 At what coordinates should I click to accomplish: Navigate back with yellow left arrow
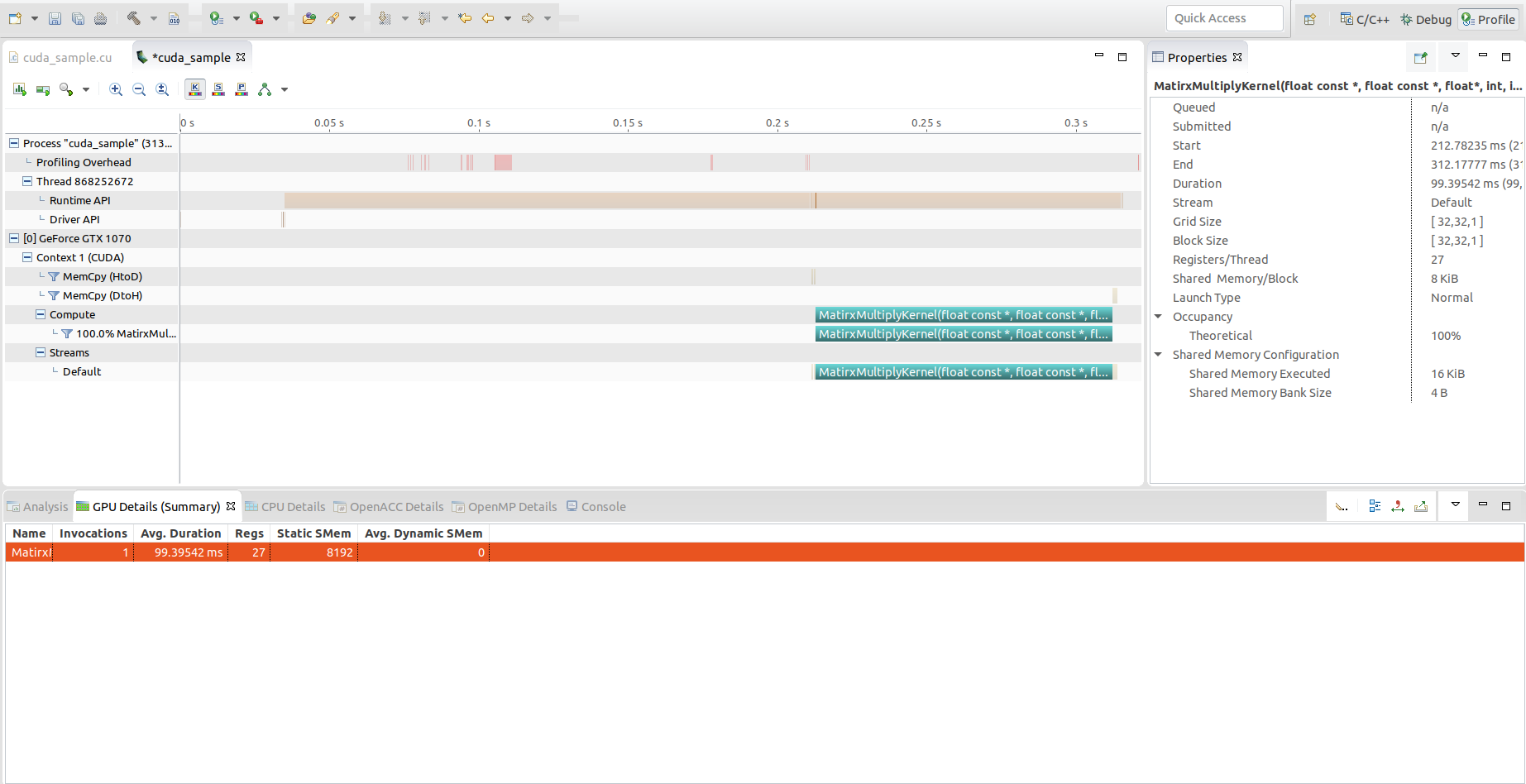[488, 18]
